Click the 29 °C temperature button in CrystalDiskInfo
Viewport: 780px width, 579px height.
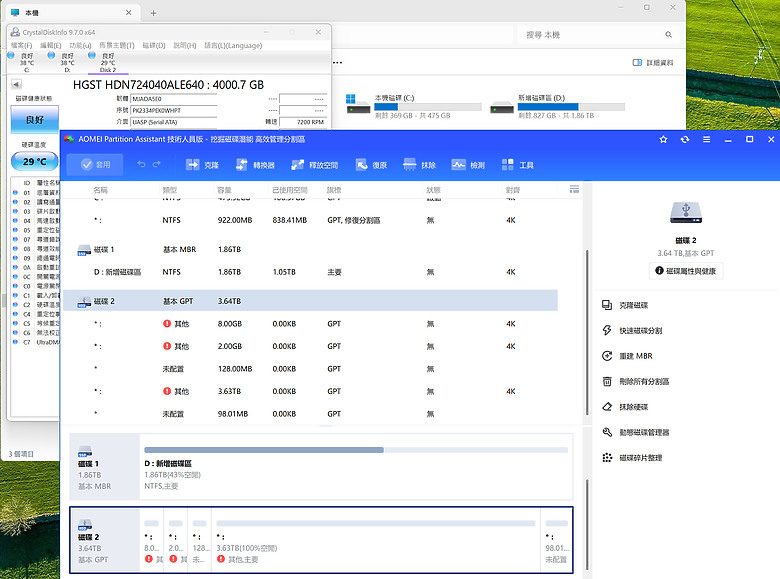35,161
